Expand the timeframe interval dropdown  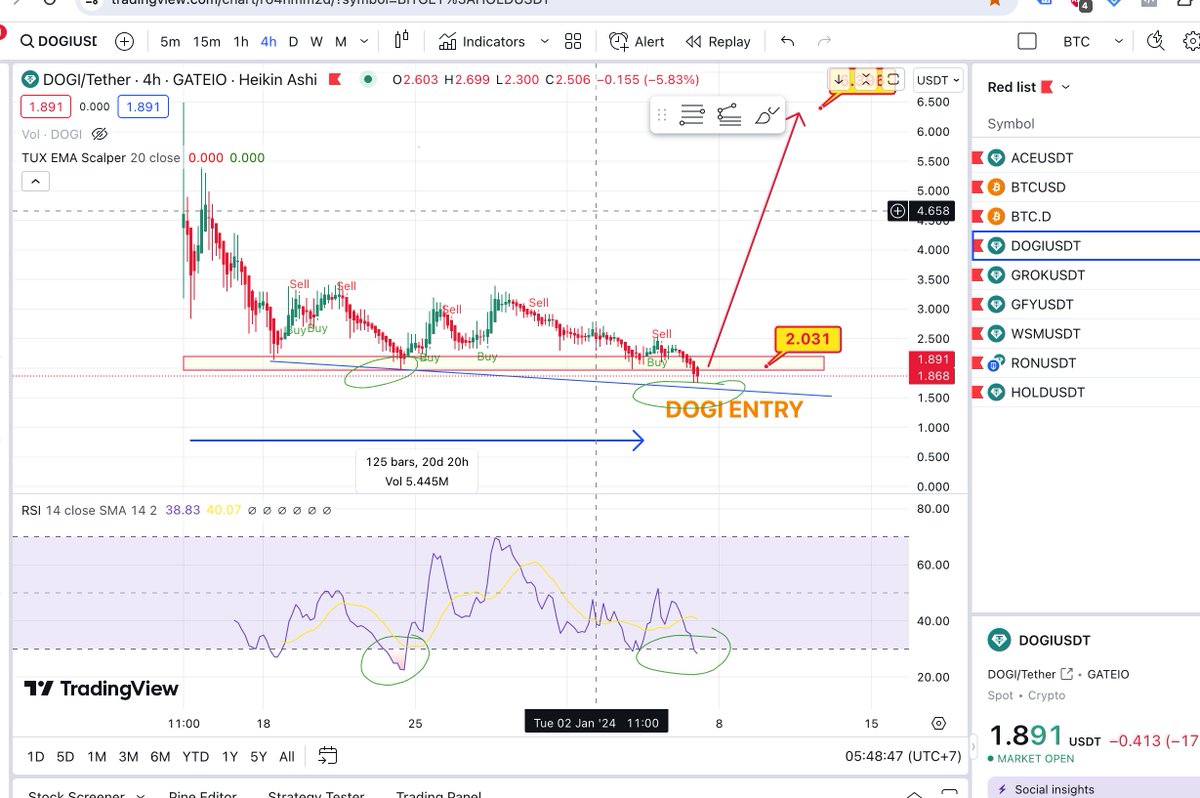pyautogui.click(x=364, y=42)
